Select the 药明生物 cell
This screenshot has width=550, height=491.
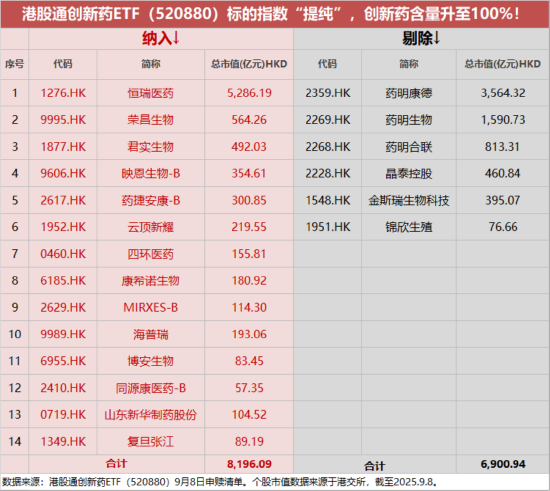coord(409,120)
